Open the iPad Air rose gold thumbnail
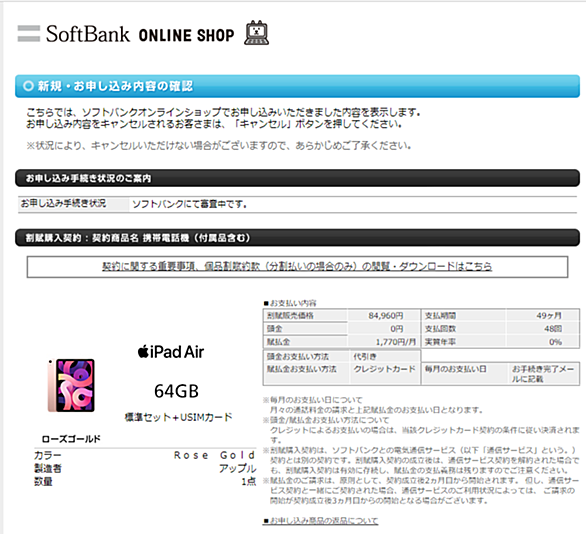 (x=71, y=385)
